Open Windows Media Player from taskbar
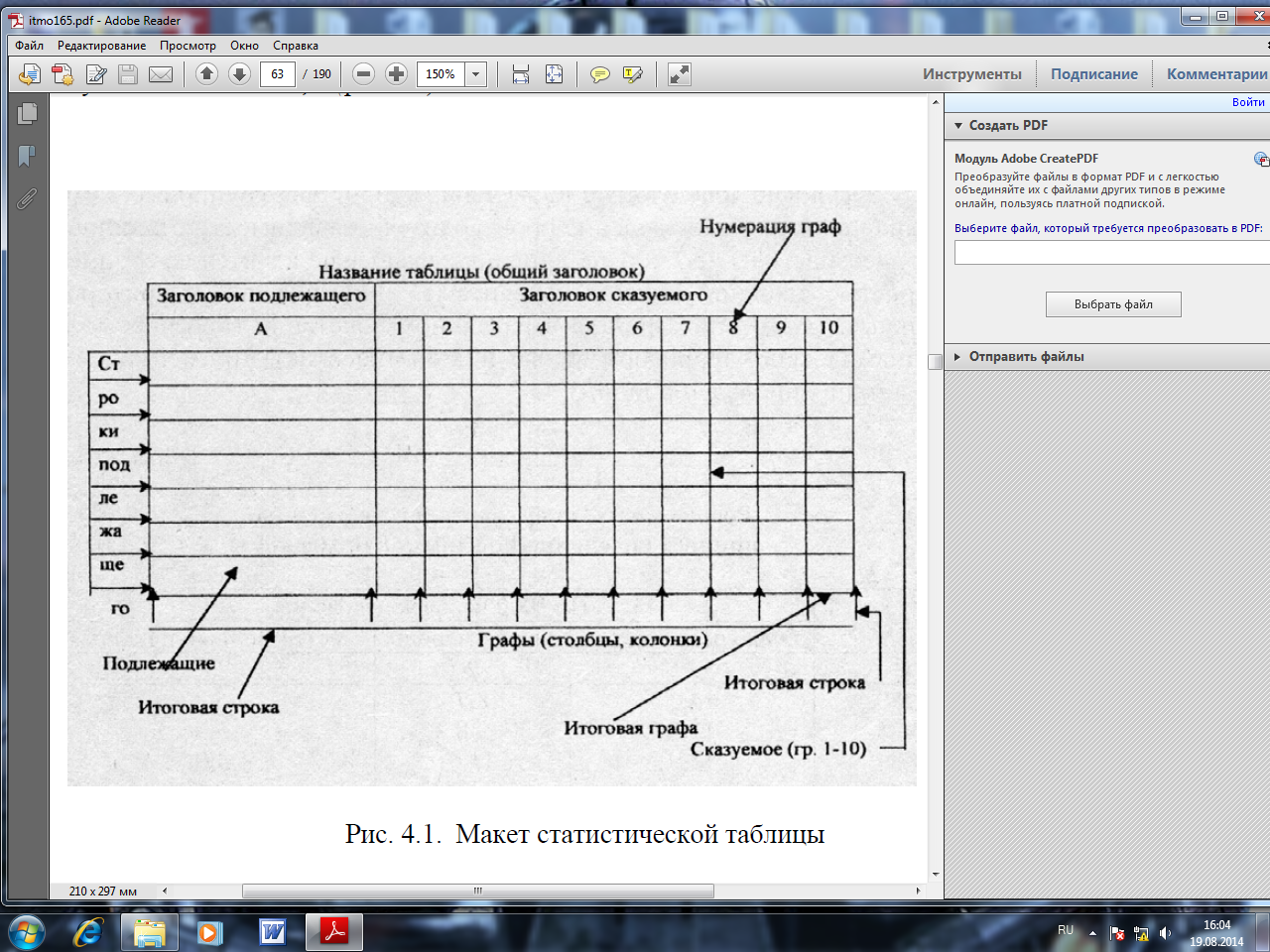 pos(210,932)
